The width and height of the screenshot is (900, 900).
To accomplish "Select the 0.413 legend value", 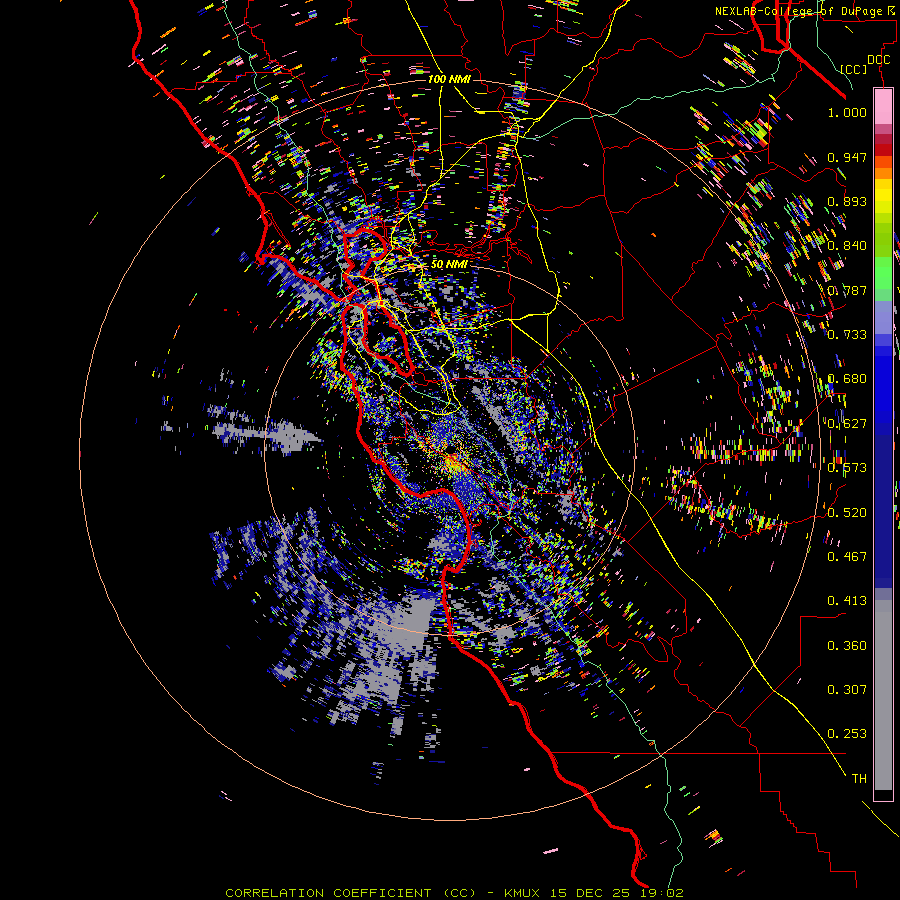I will click(x=847, y=601).
